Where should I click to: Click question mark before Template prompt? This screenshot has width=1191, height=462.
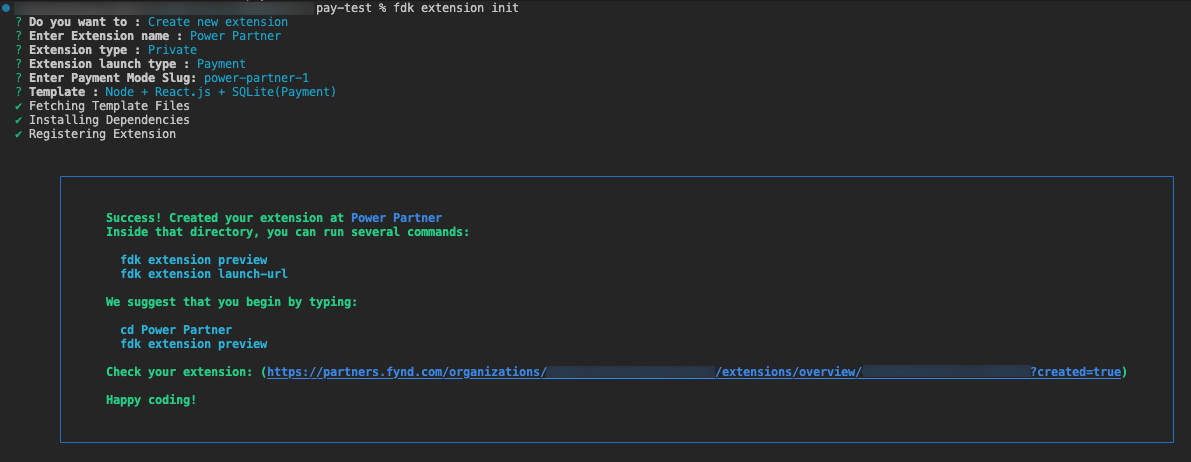(19, 92)
